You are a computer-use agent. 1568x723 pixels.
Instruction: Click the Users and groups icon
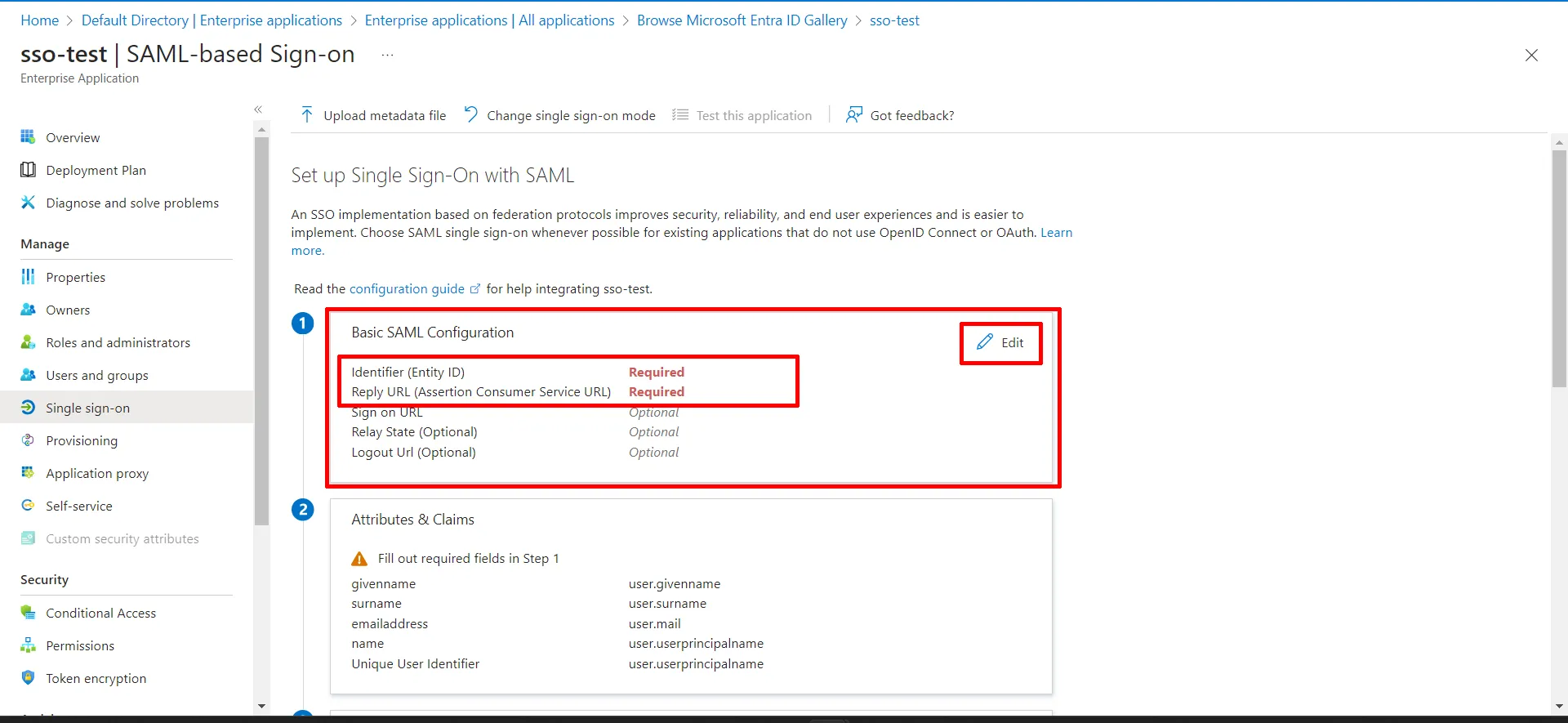pyautogui.click(x=28, y=374)
